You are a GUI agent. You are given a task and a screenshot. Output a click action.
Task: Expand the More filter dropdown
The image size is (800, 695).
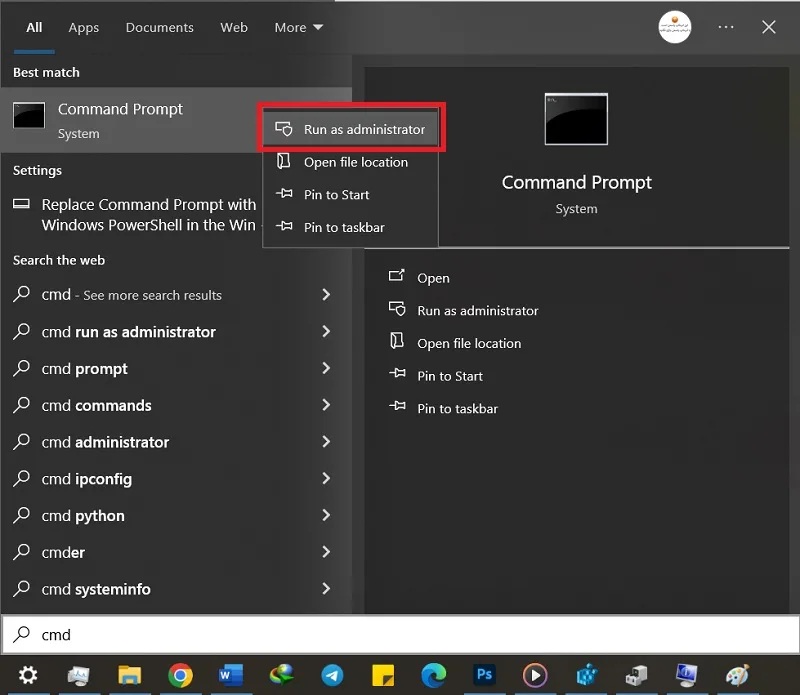(298, 28)
